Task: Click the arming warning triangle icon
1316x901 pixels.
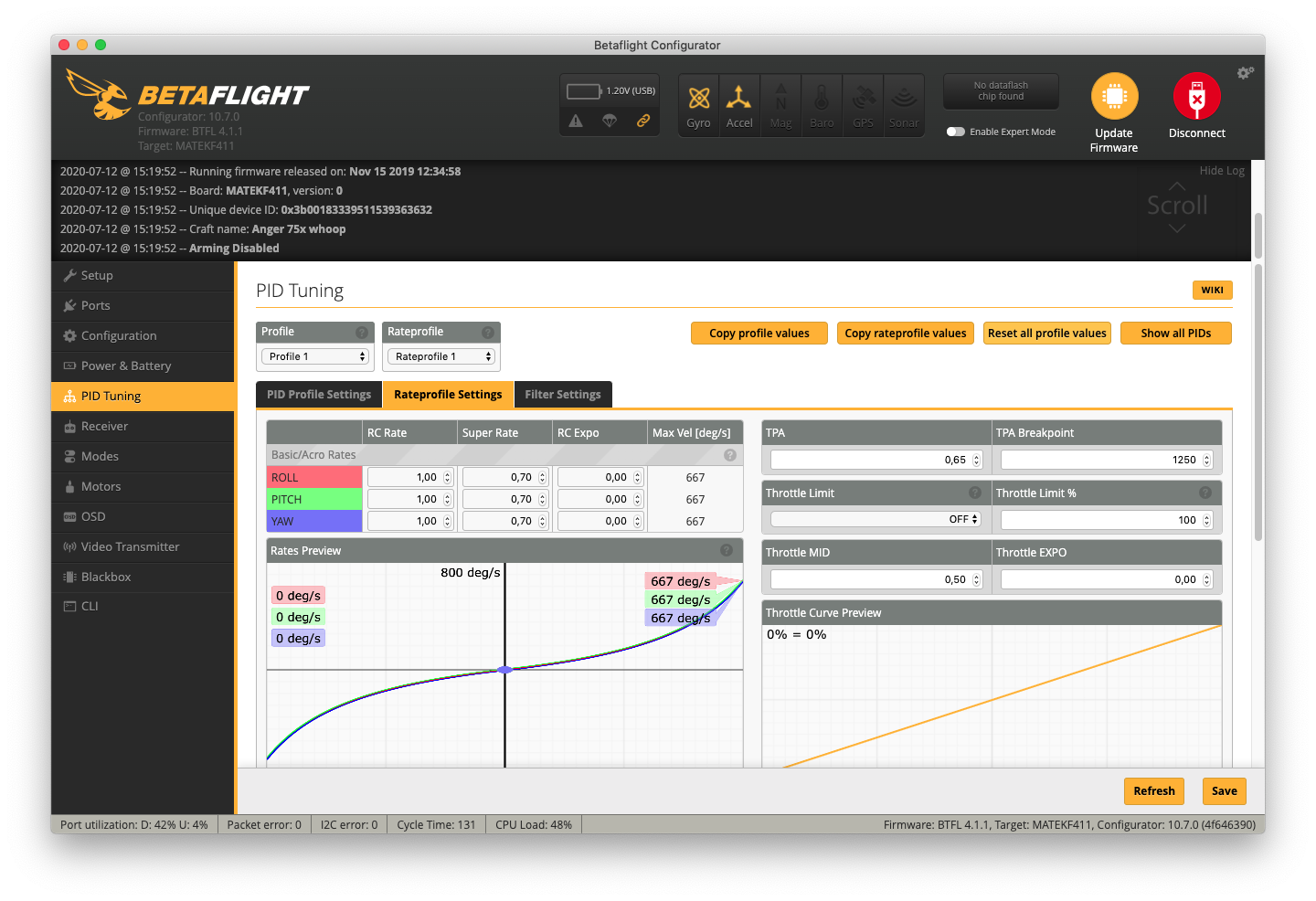Action: tap(576, 121)
